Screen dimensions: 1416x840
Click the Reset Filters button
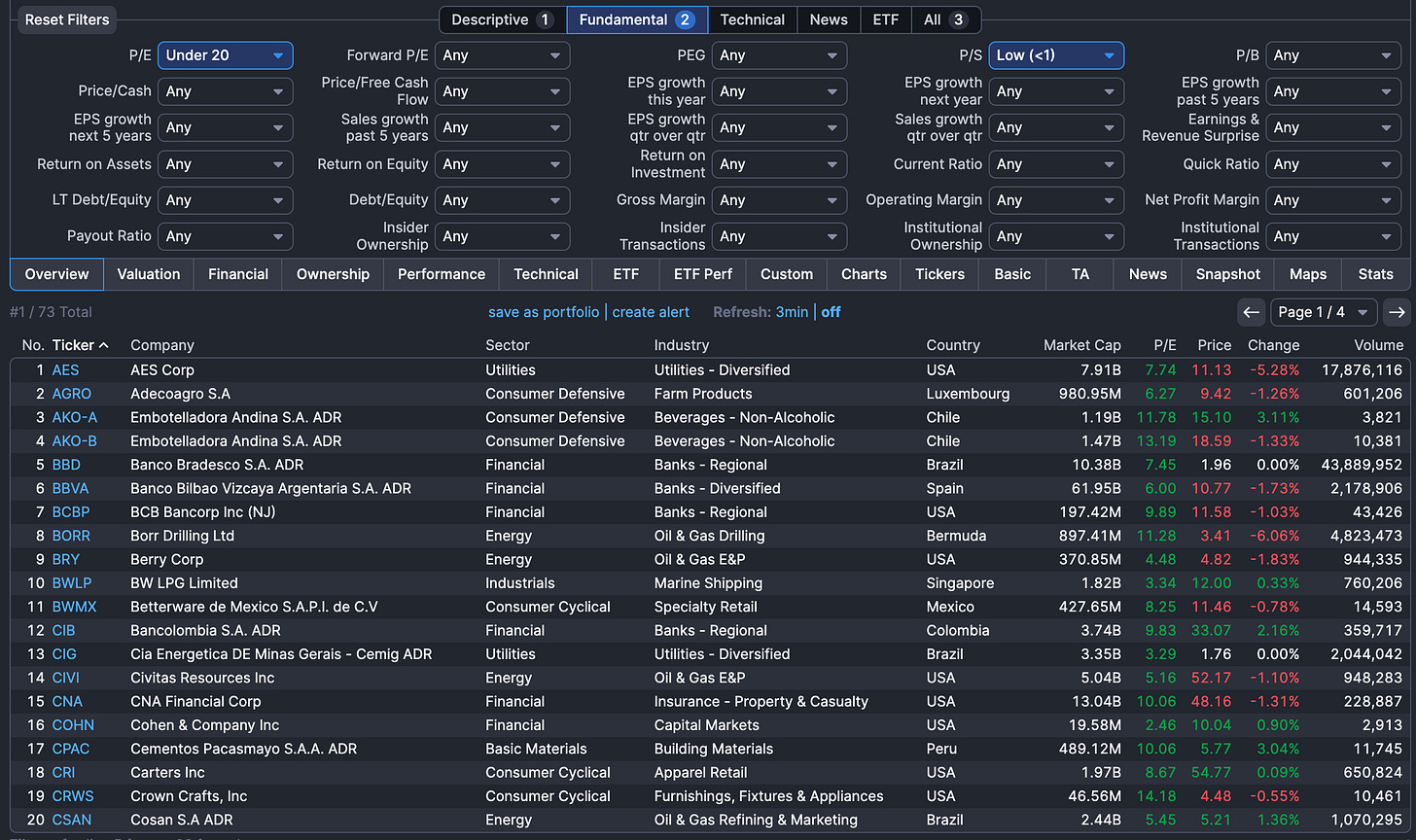pyautogui.click(x=67, y=19)
